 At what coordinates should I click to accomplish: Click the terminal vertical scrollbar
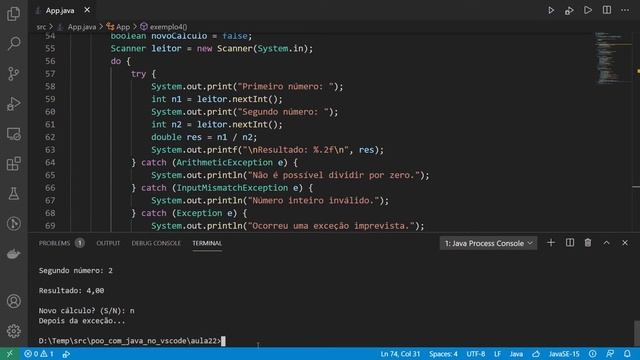coord(636,333)
